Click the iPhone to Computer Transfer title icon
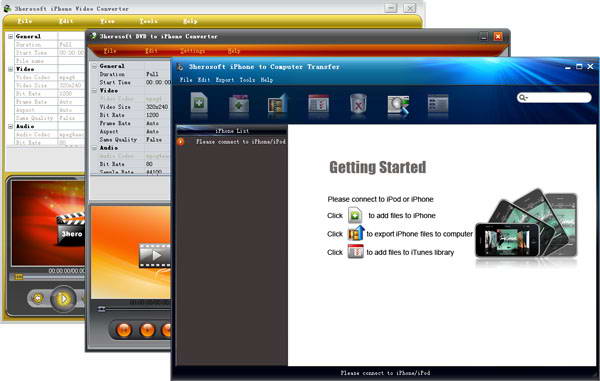 tap(180, 67)
